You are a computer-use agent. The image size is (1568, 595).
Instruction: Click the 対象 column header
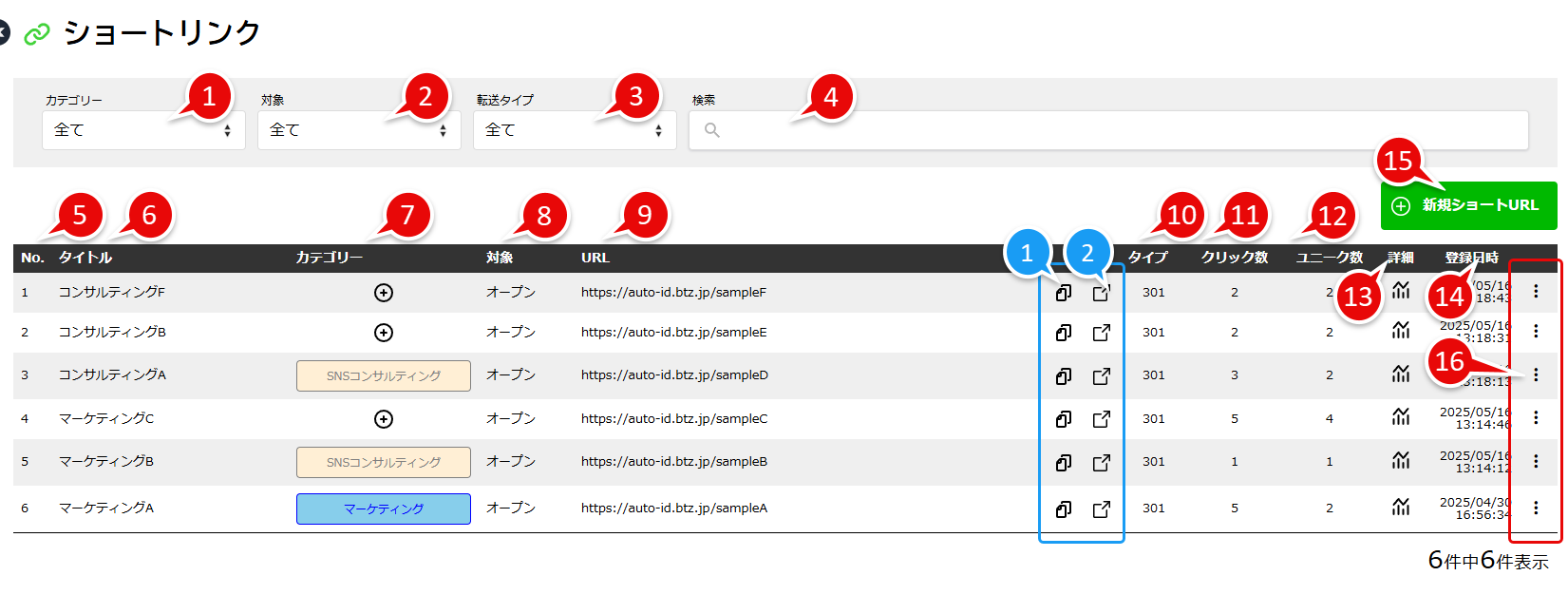point(500,258)
